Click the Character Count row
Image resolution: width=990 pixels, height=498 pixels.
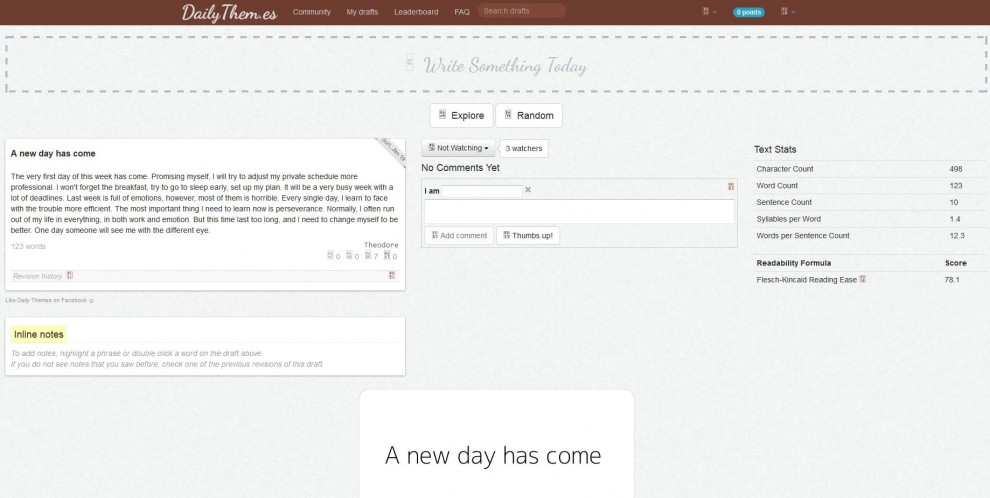(x=870, y=169)
